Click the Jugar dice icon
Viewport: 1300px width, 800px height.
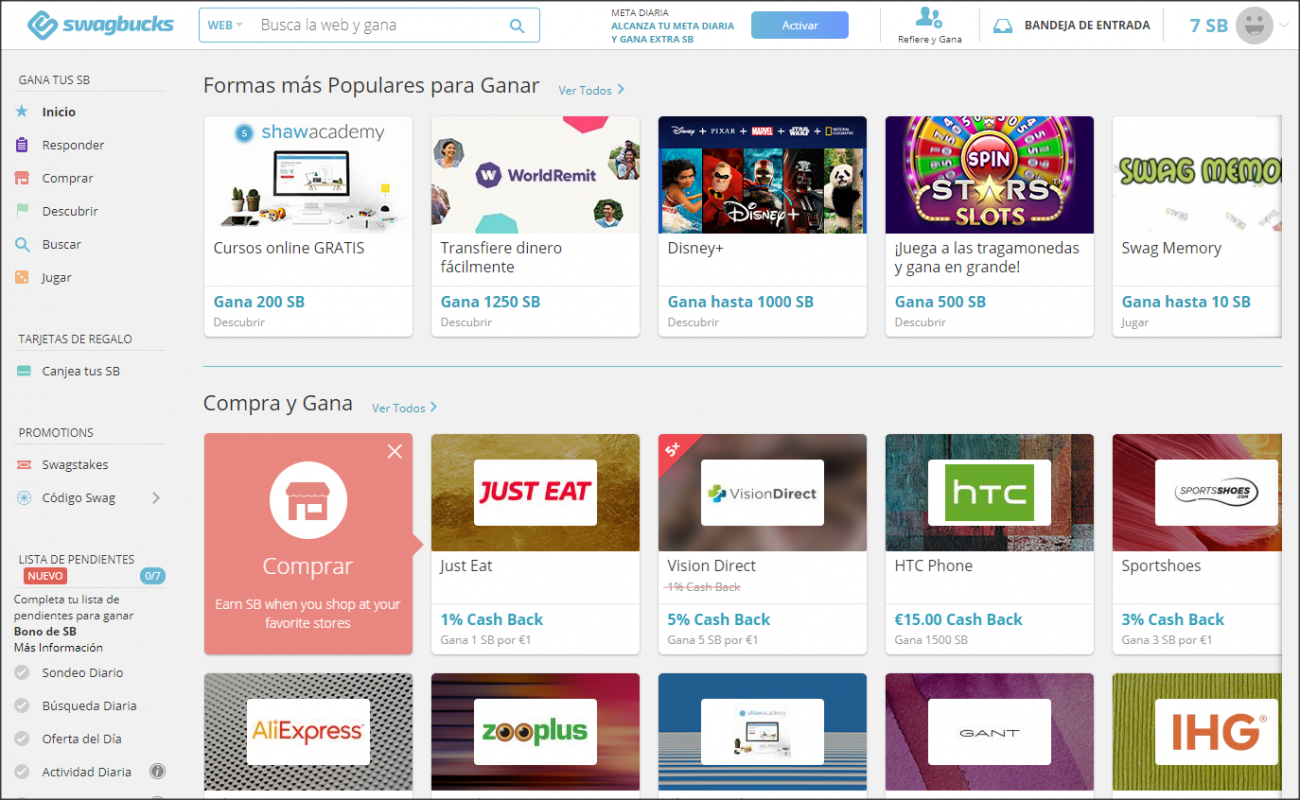[x=22, y=277]
